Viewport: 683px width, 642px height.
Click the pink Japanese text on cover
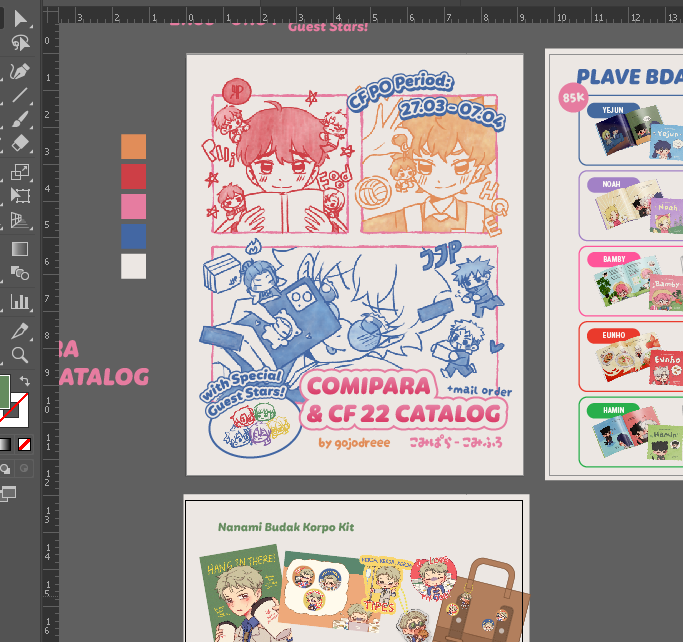[456, 443]
